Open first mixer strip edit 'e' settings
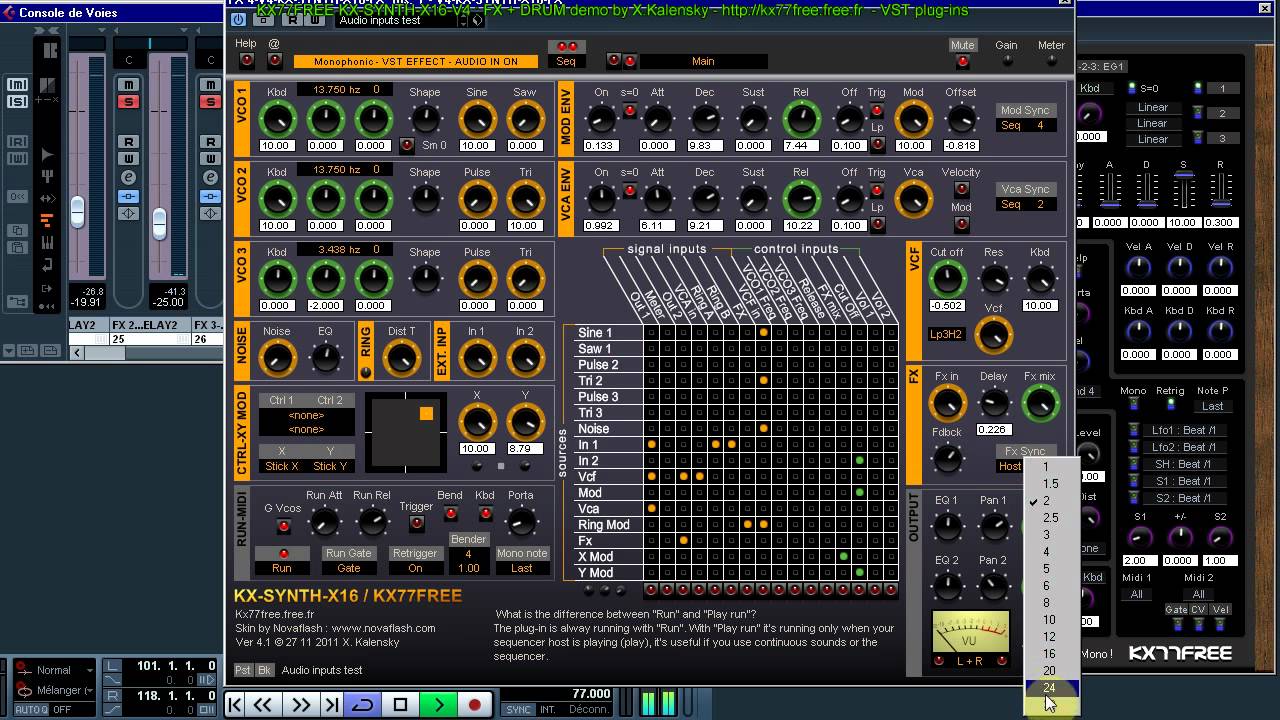The width and height of the screenshot is (1280, 720). click(128, 177)
